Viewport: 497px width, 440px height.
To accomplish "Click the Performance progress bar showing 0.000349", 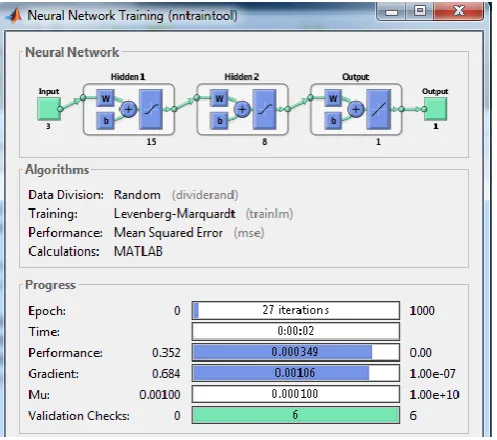I will [x=296, y=352].
